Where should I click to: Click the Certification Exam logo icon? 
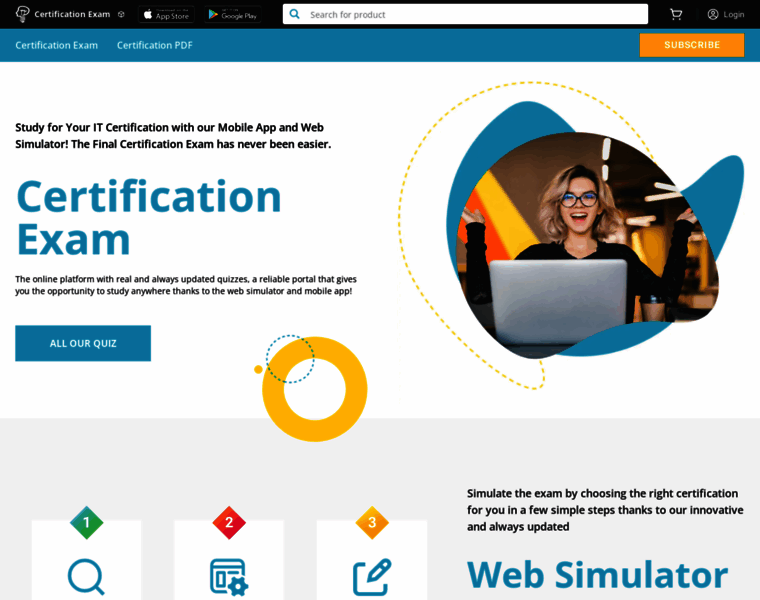pyautogui.click(x=22, y=14)
